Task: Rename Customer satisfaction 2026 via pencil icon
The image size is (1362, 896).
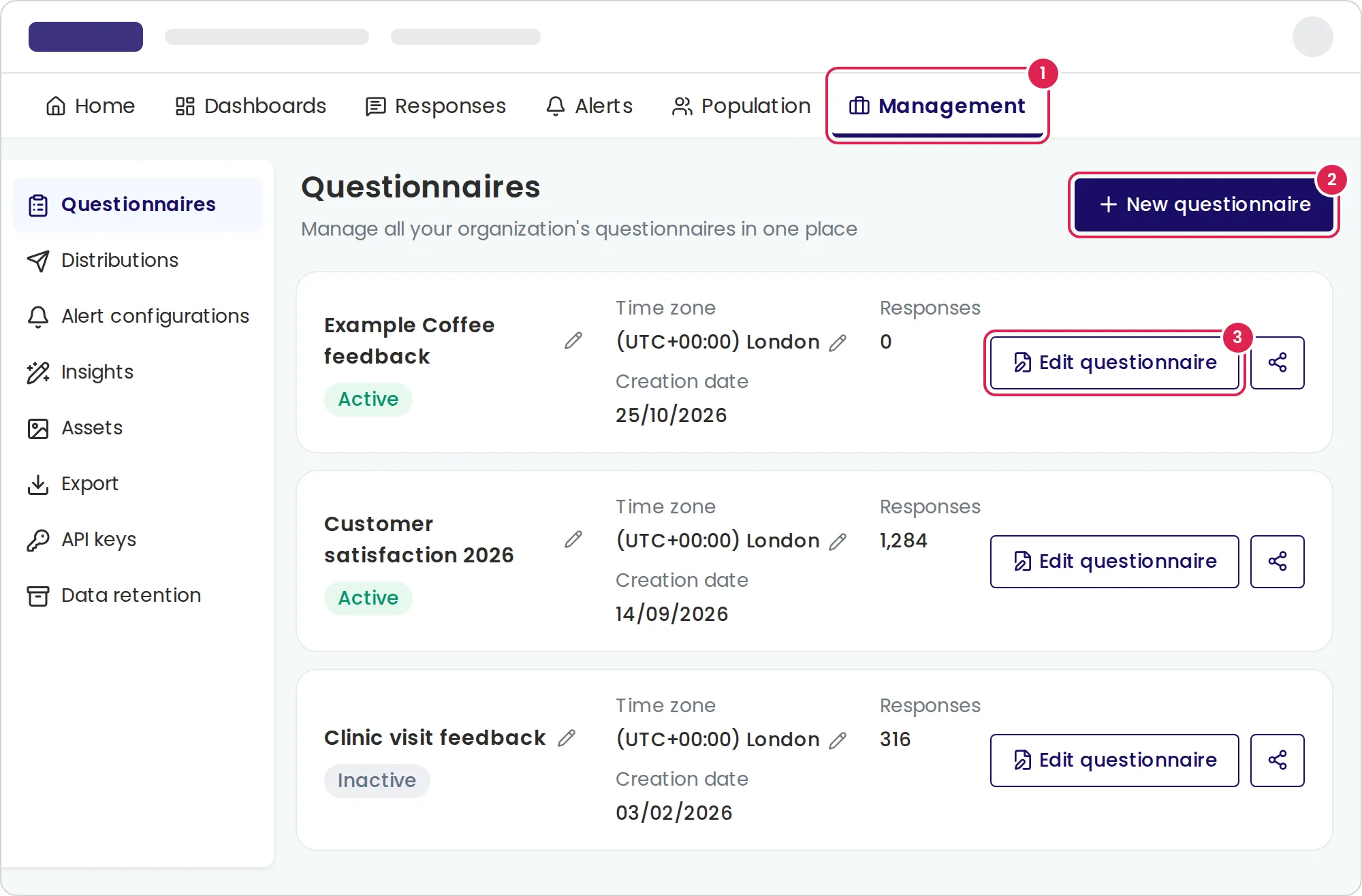Action: click(573, 539)
